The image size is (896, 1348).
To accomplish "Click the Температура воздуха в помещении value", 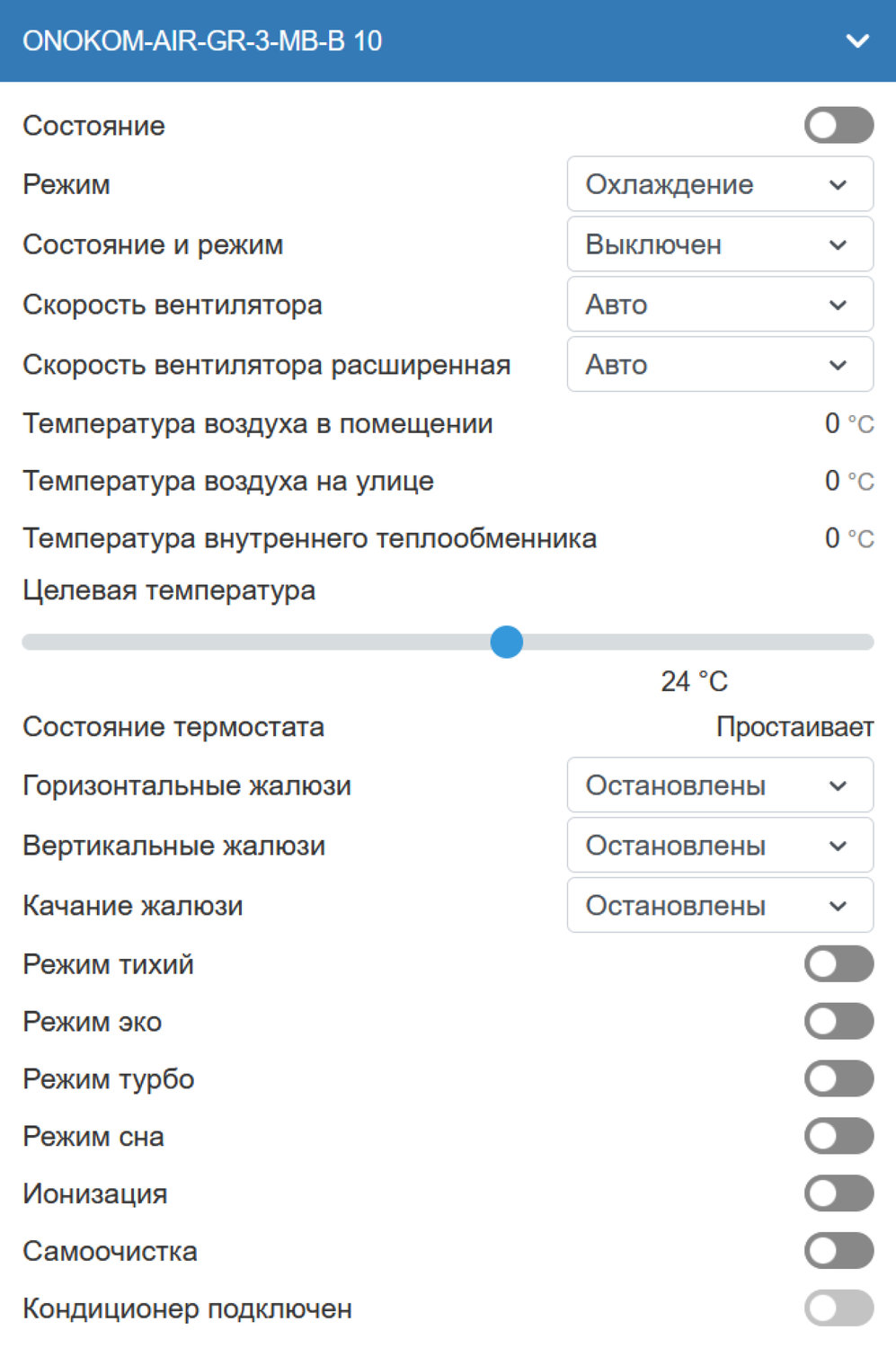I will pos(833,423).
